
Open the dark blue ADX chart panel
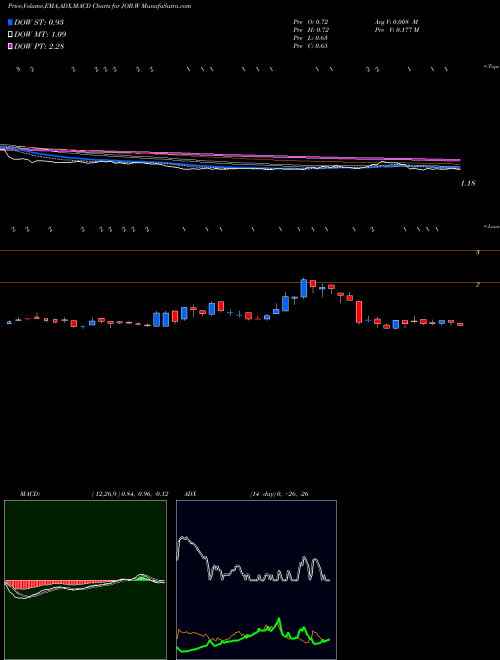click(256, 580)
